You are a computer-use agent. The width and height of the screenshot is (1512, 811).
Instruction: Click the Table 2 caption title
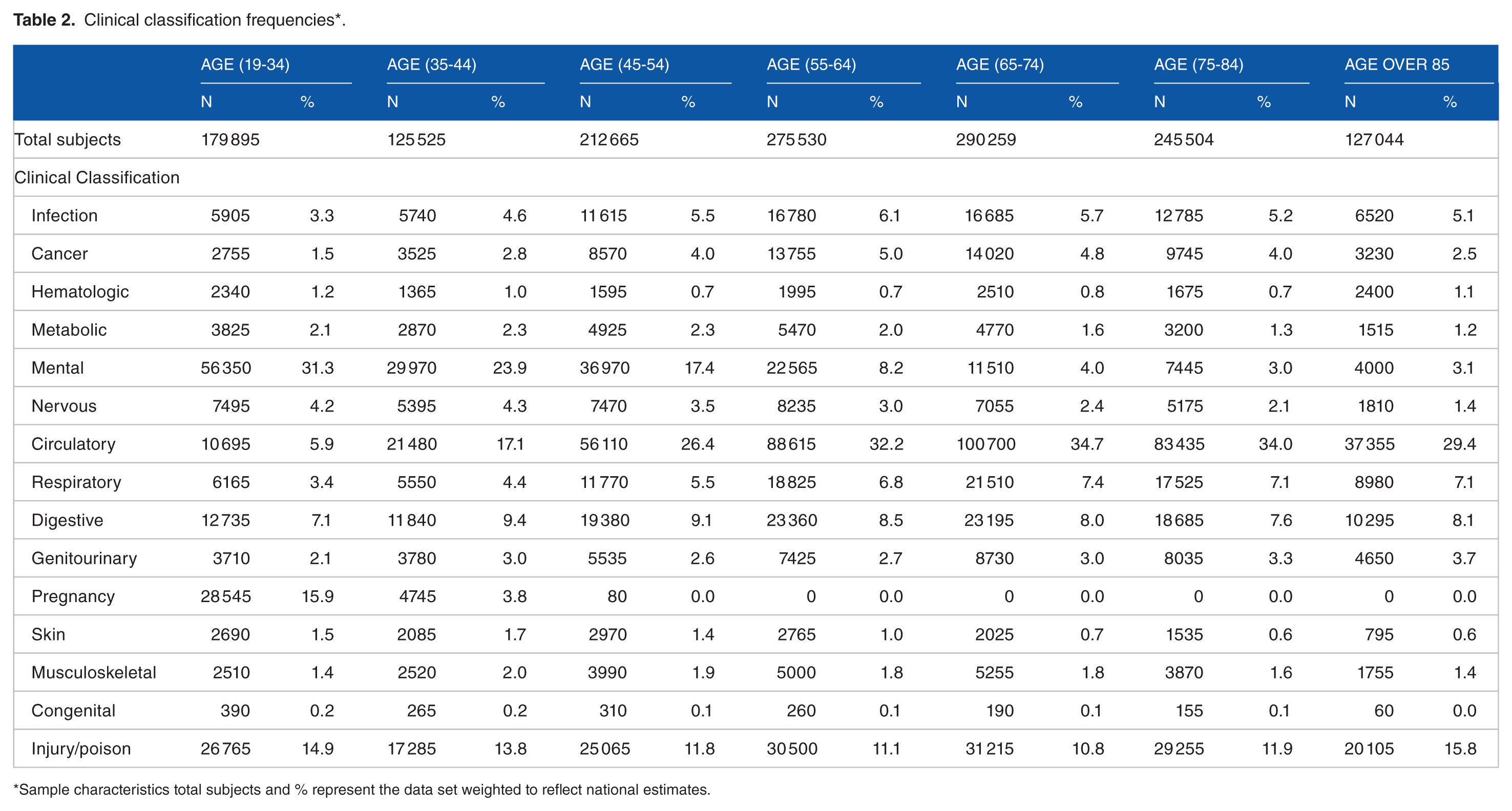click(179, 20)
